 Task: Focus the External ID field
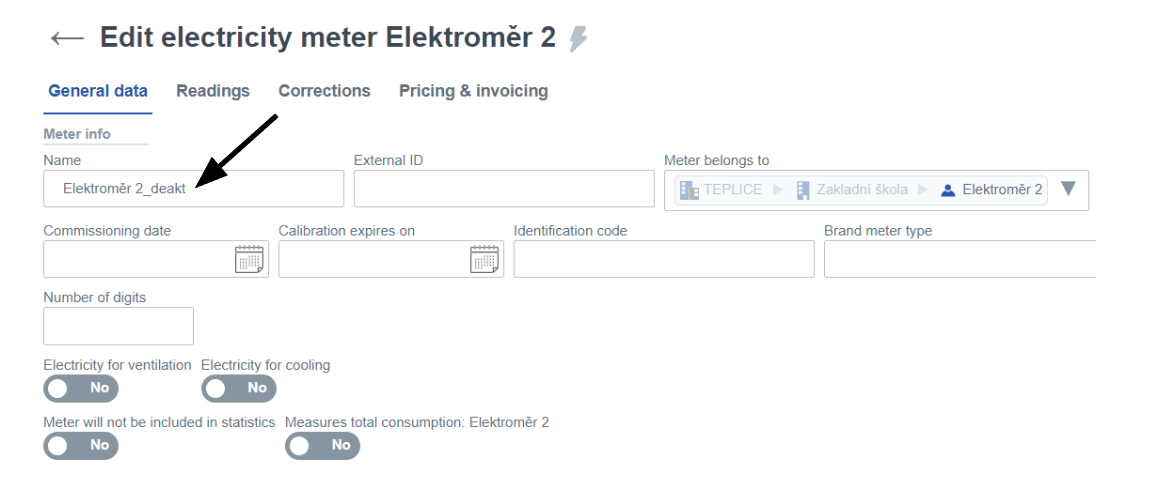(504, 189)
